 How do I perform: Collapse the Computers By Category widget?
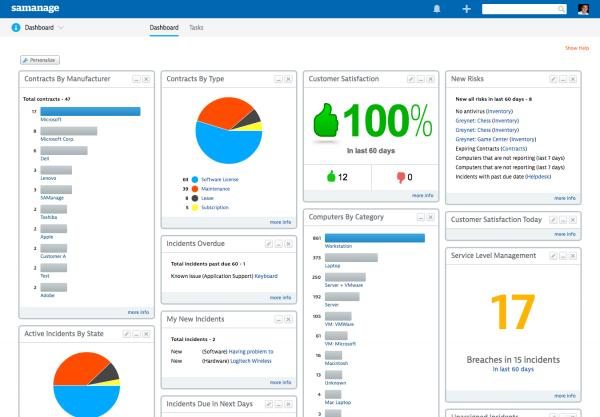pyautogui.click(x=421, y=217)
